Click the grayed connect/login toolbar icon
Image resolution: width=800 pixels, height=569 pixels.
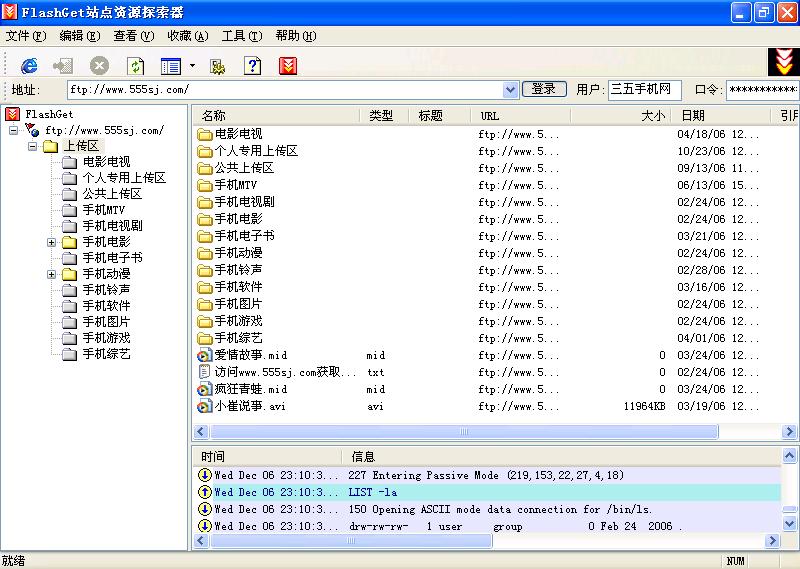63,66
